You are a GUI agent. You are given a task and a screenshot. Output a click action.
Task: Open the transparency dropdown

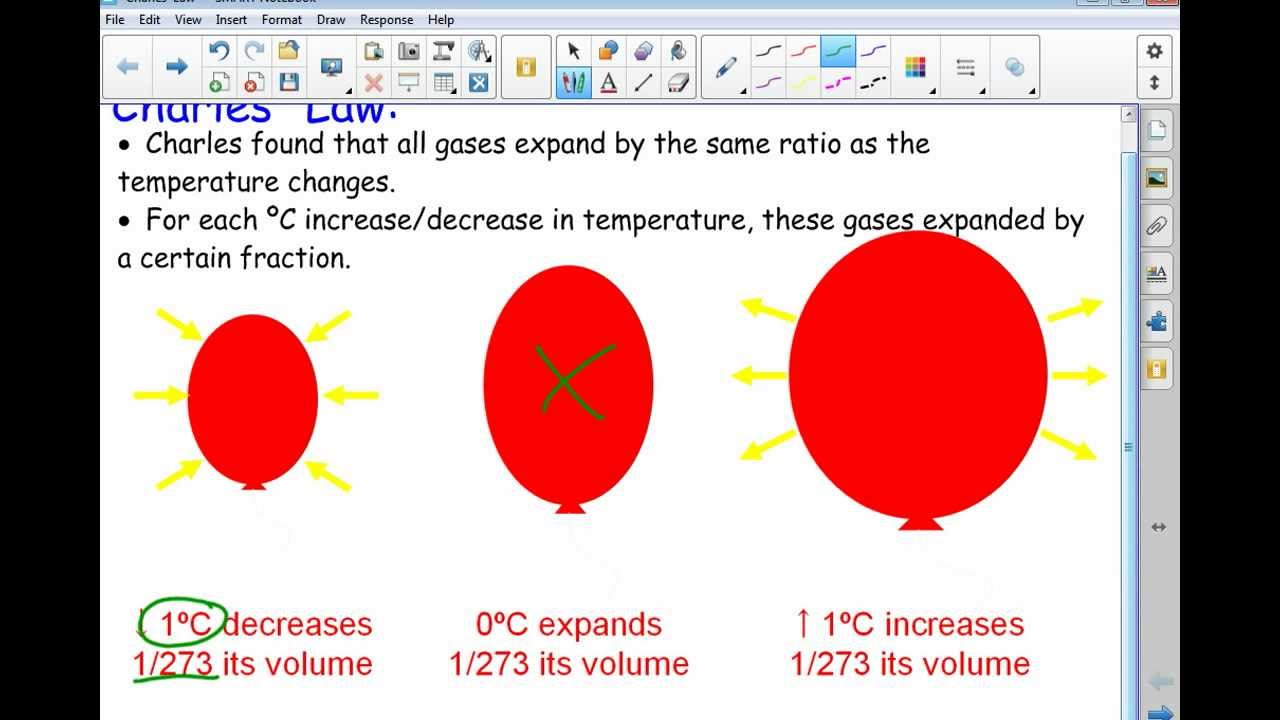click(x=1015, y=68)
